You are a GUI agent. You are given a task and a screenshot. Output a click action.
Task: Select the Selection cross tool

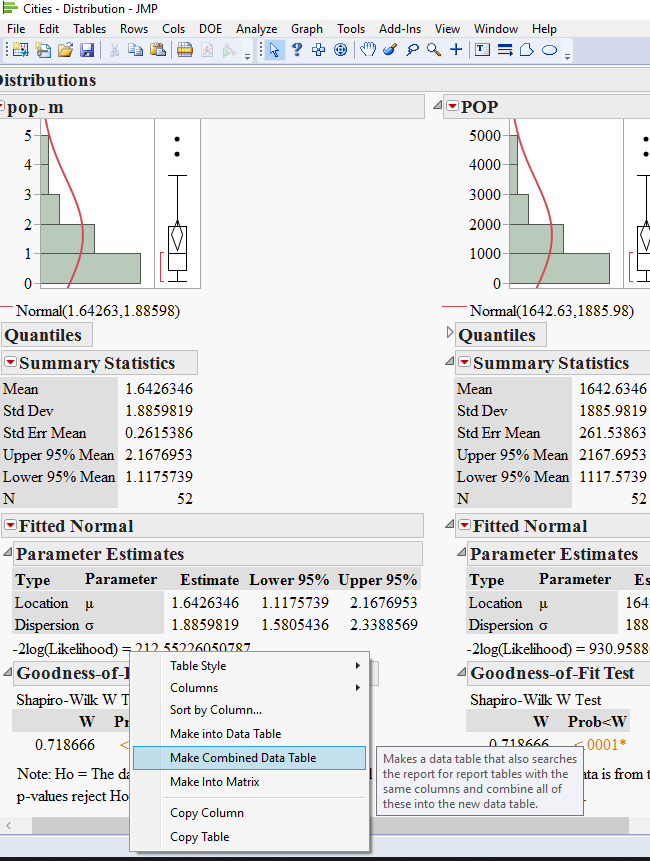(x=318, y=50)
